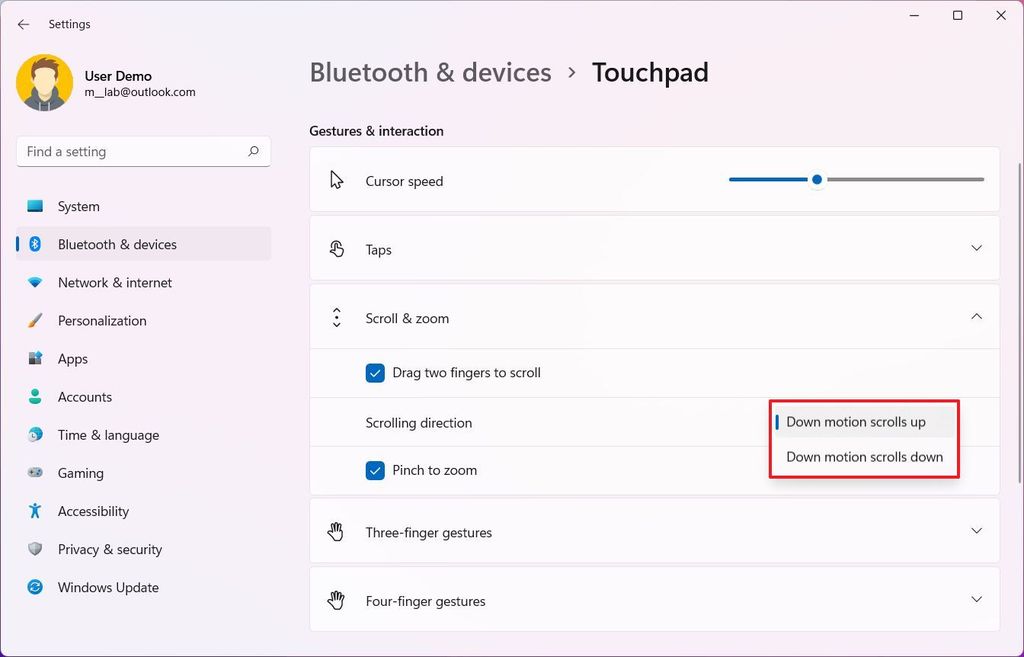The image size is (1024, 657).
Task: Navigate to Bluetooth & devices breadcrumb link
Action: pyautogui.click(x=430, y=72)
